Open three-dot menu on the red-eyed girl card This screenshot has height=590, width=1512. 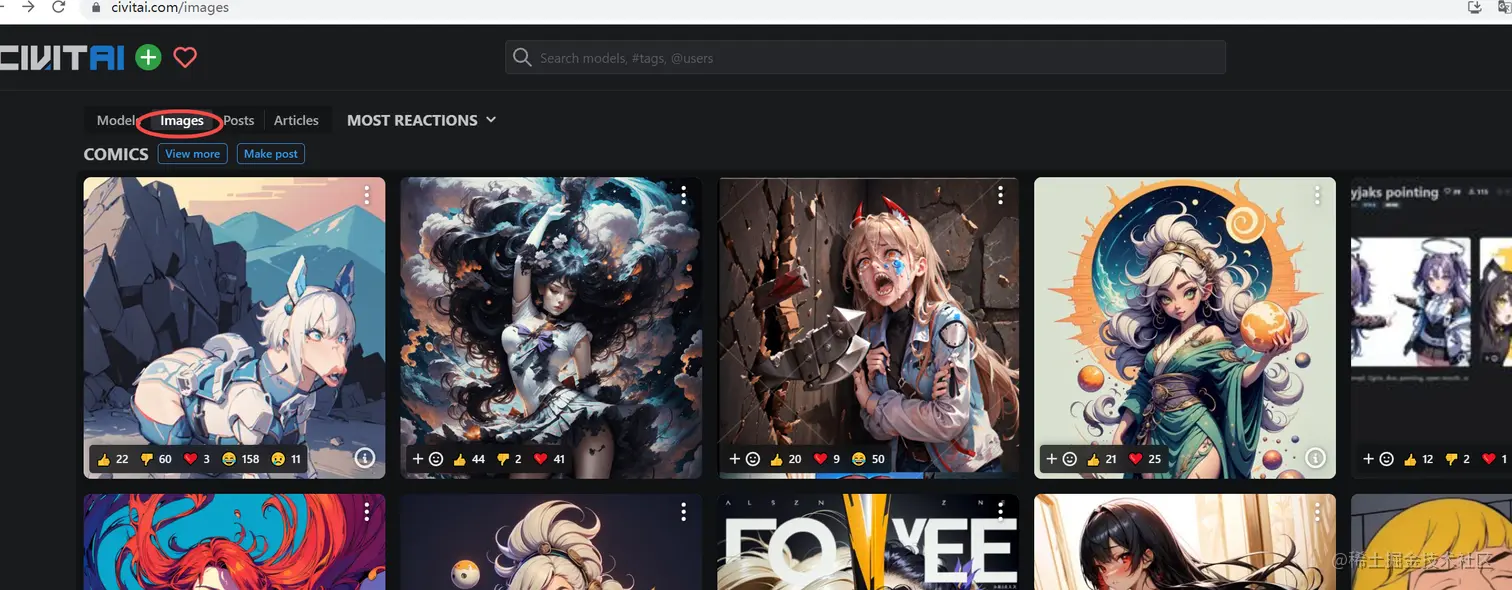1317,512
